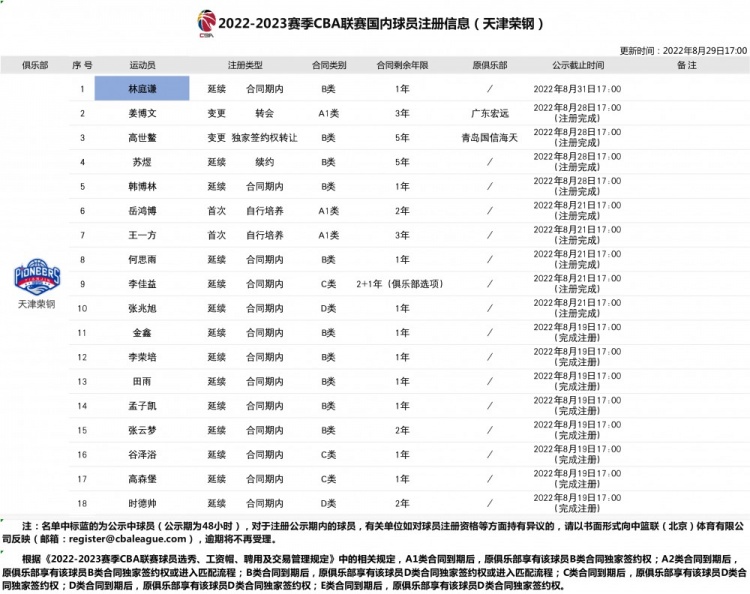750x594 pixels.
Task: Click the 备注 column header
Action: point(687,65)
